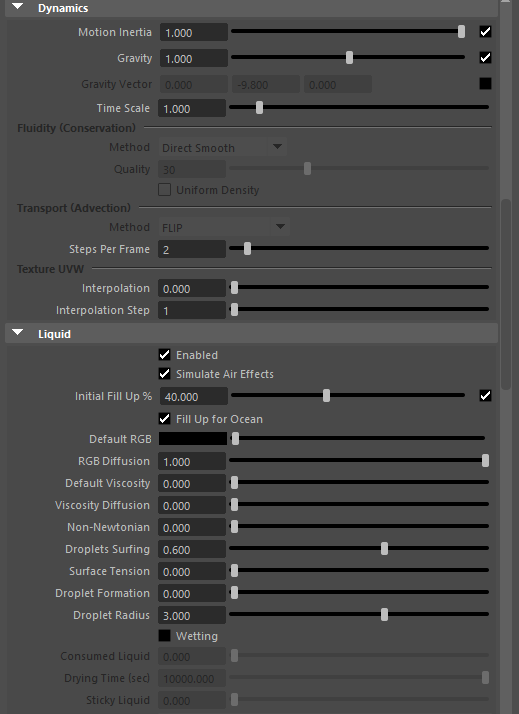
Task: Disable the Liquid Enabled checkbox
Action: pyautogui.click(x=164, y=355)
